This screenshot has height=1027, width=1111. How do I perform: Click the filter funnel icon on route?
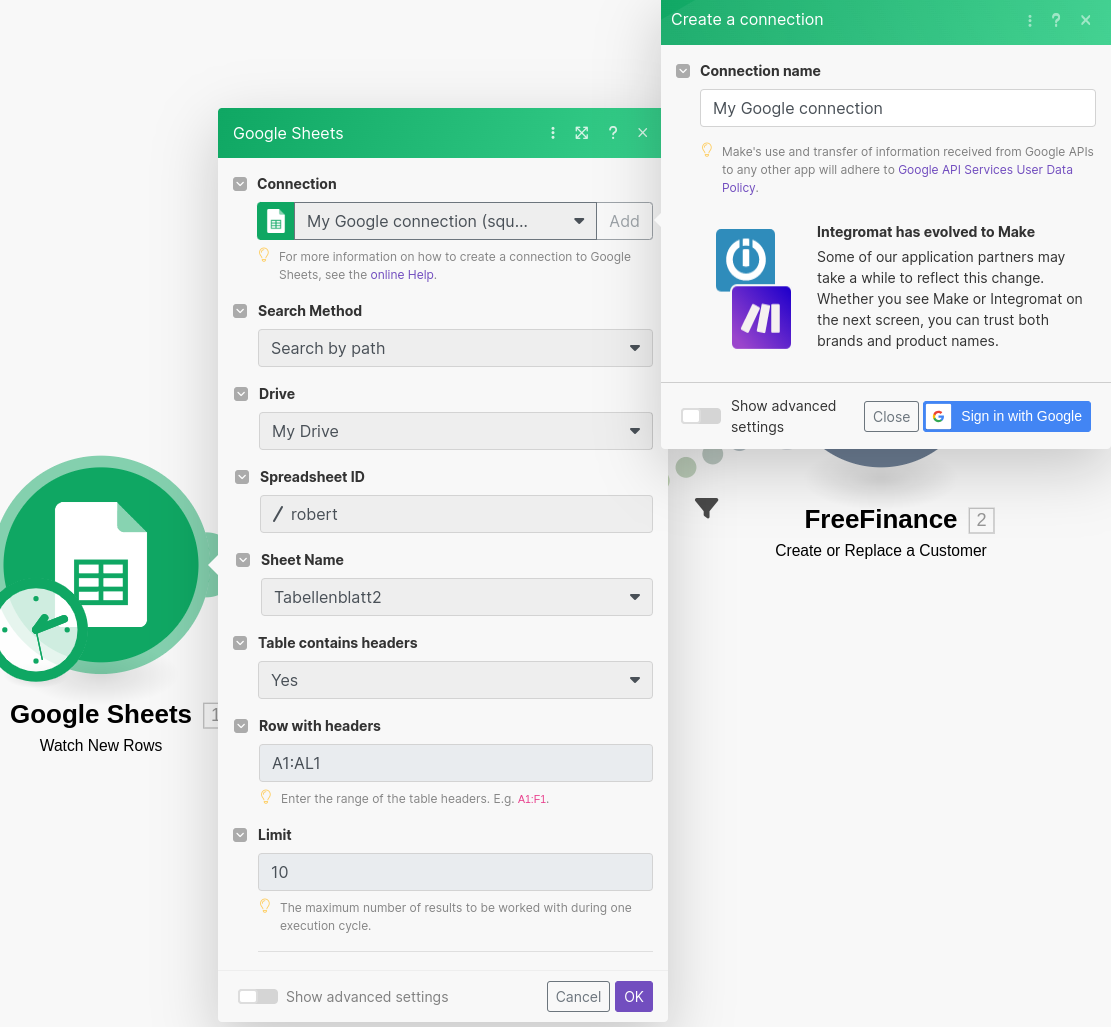click(x=706, y=508)
